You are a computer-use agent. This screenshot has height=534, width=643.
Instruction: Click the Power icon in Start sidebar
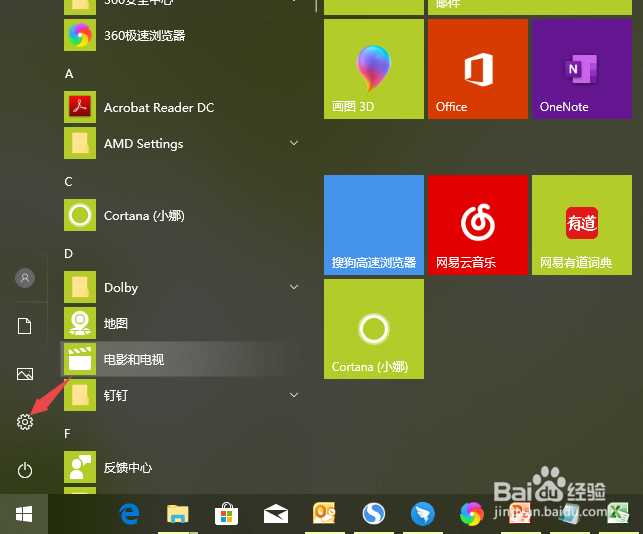tap(25, 470)
